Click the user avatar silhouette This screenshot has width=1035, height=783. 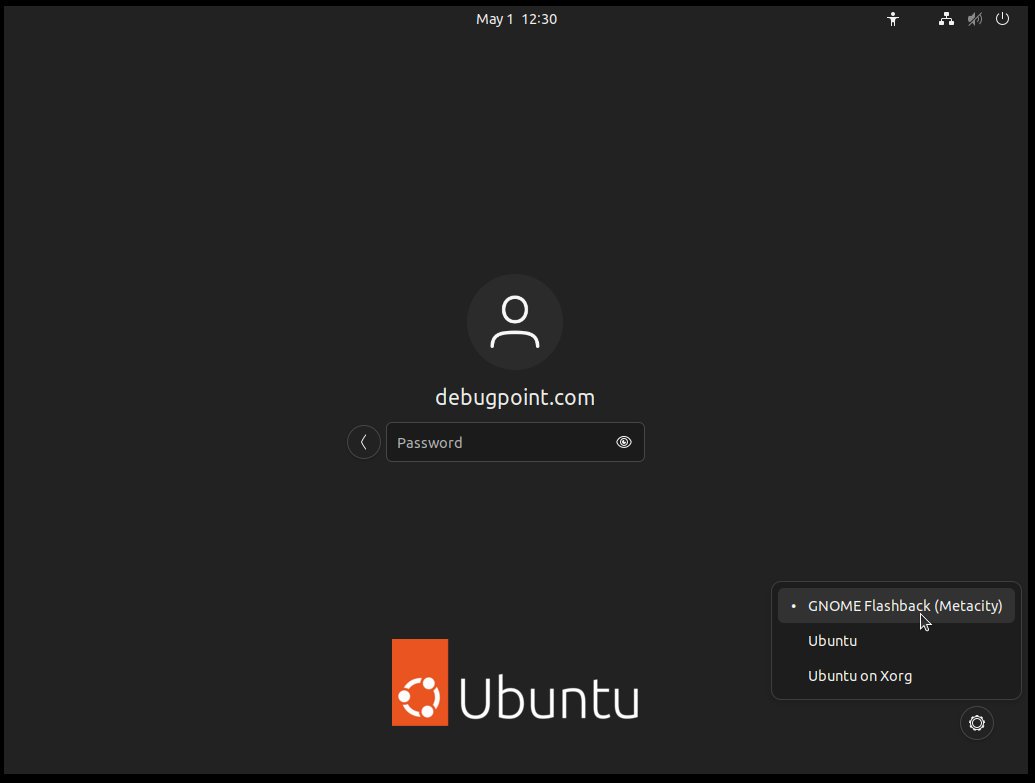pos(515,321)
